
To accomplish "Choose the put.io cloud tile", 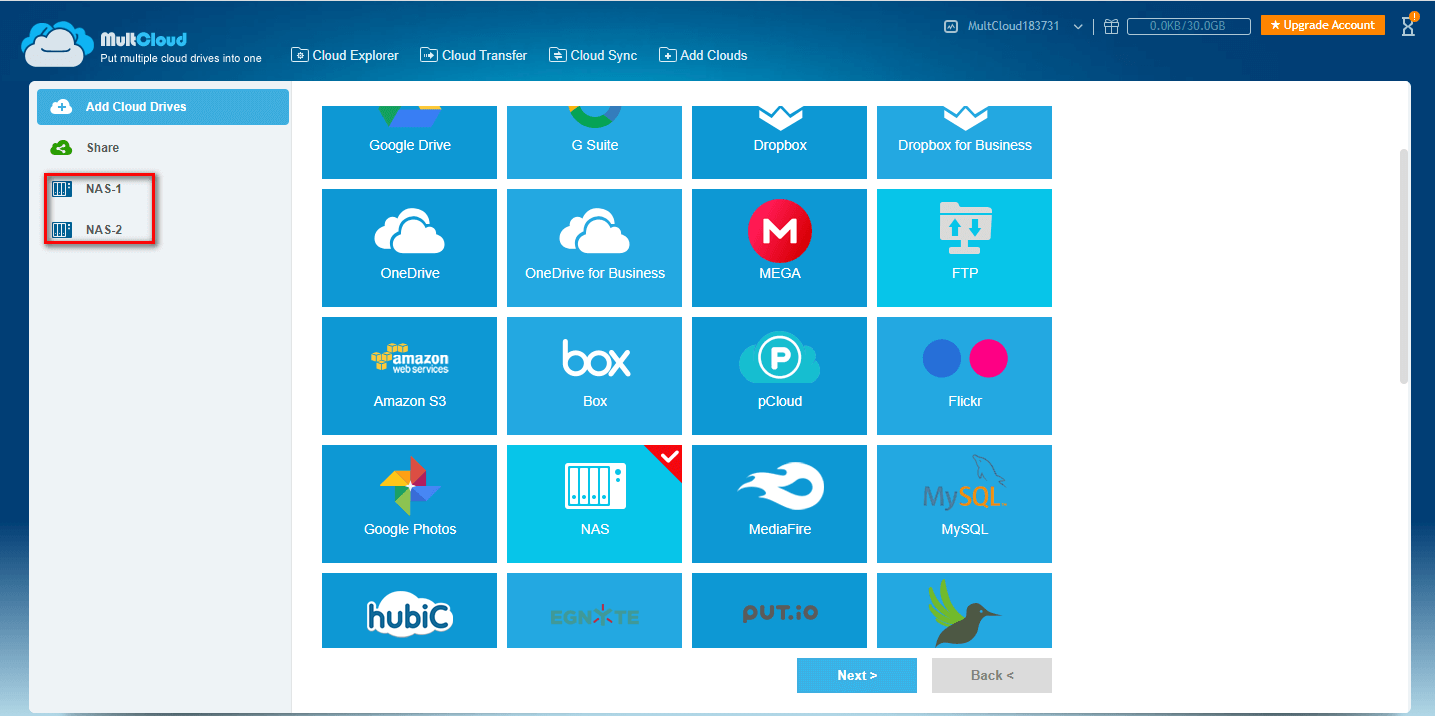I will click(779, 610).
